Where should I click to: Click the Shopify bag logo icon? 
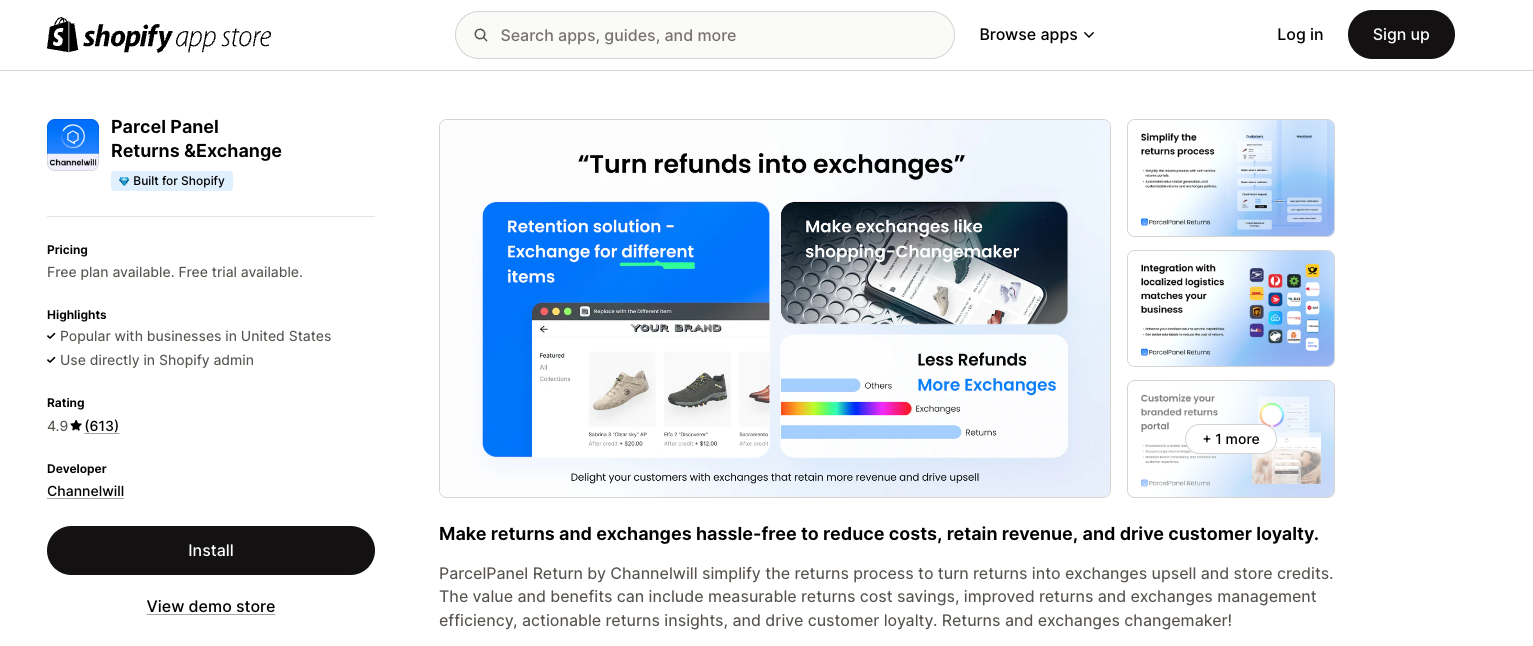tap(62, 35)
